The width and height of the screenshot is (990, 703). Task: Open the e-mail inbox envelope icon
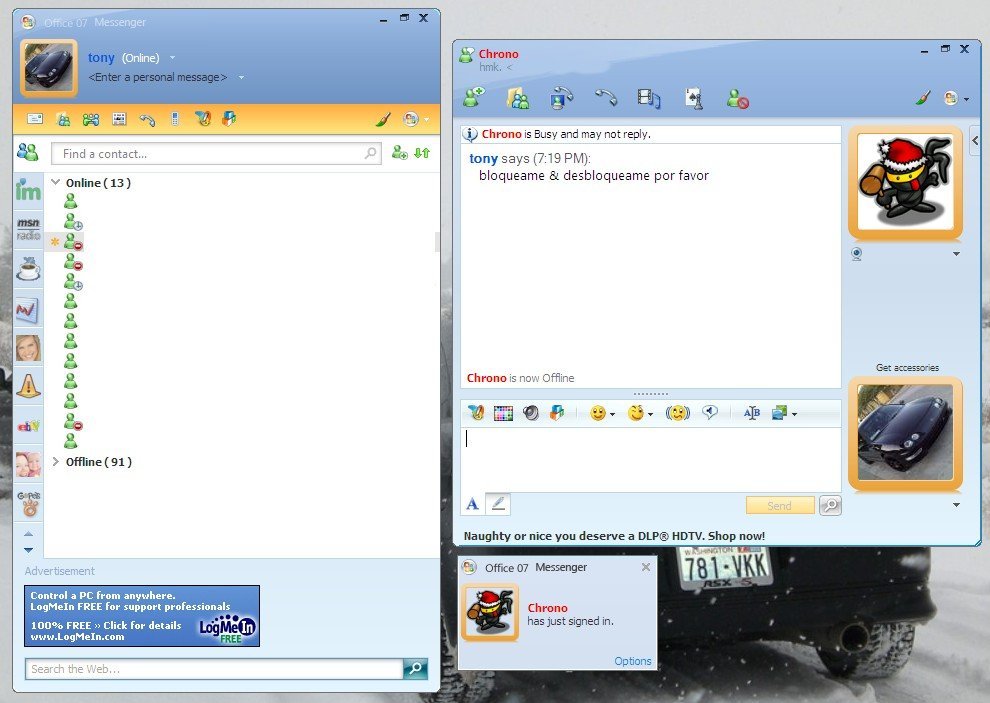point(35,119)
